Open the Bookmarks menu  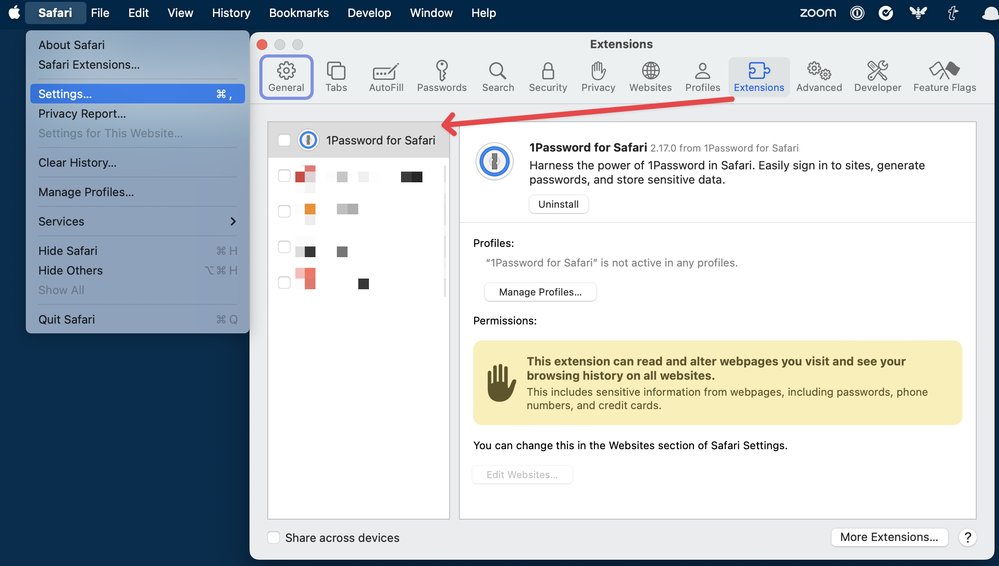[297, 13]
